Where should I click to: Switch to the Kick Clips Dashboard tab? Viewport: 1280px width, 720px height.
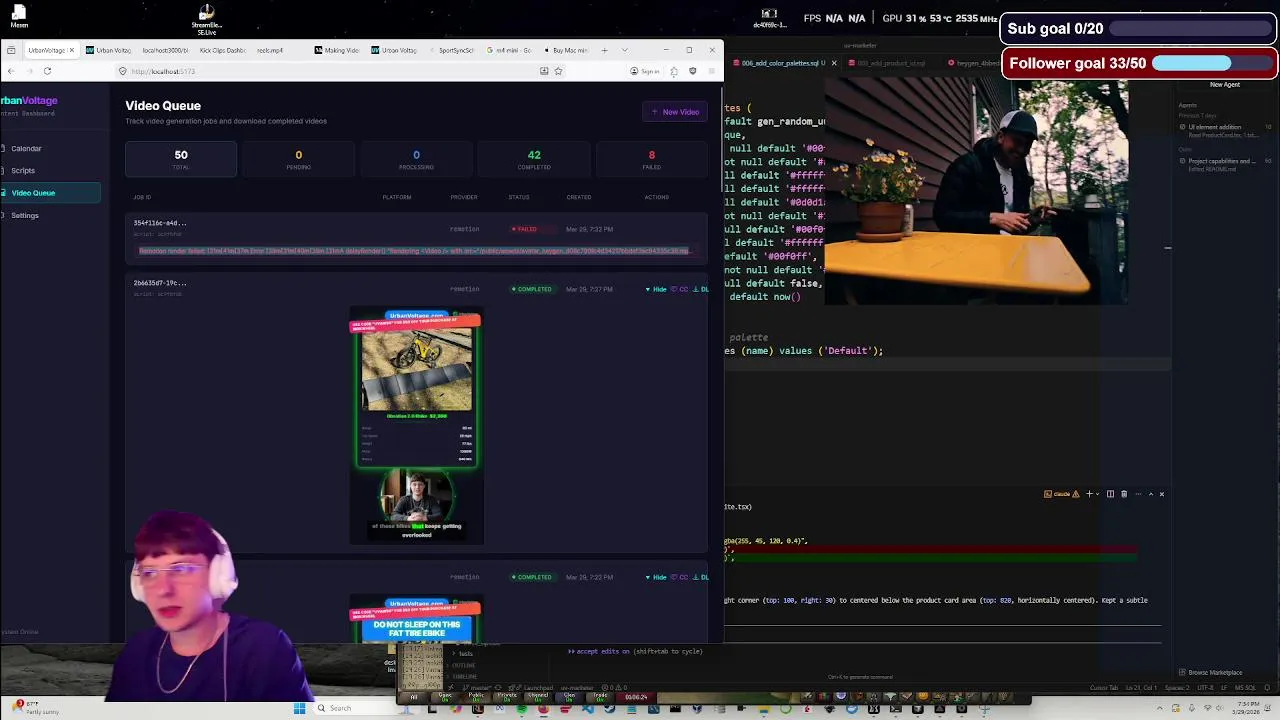222,50
